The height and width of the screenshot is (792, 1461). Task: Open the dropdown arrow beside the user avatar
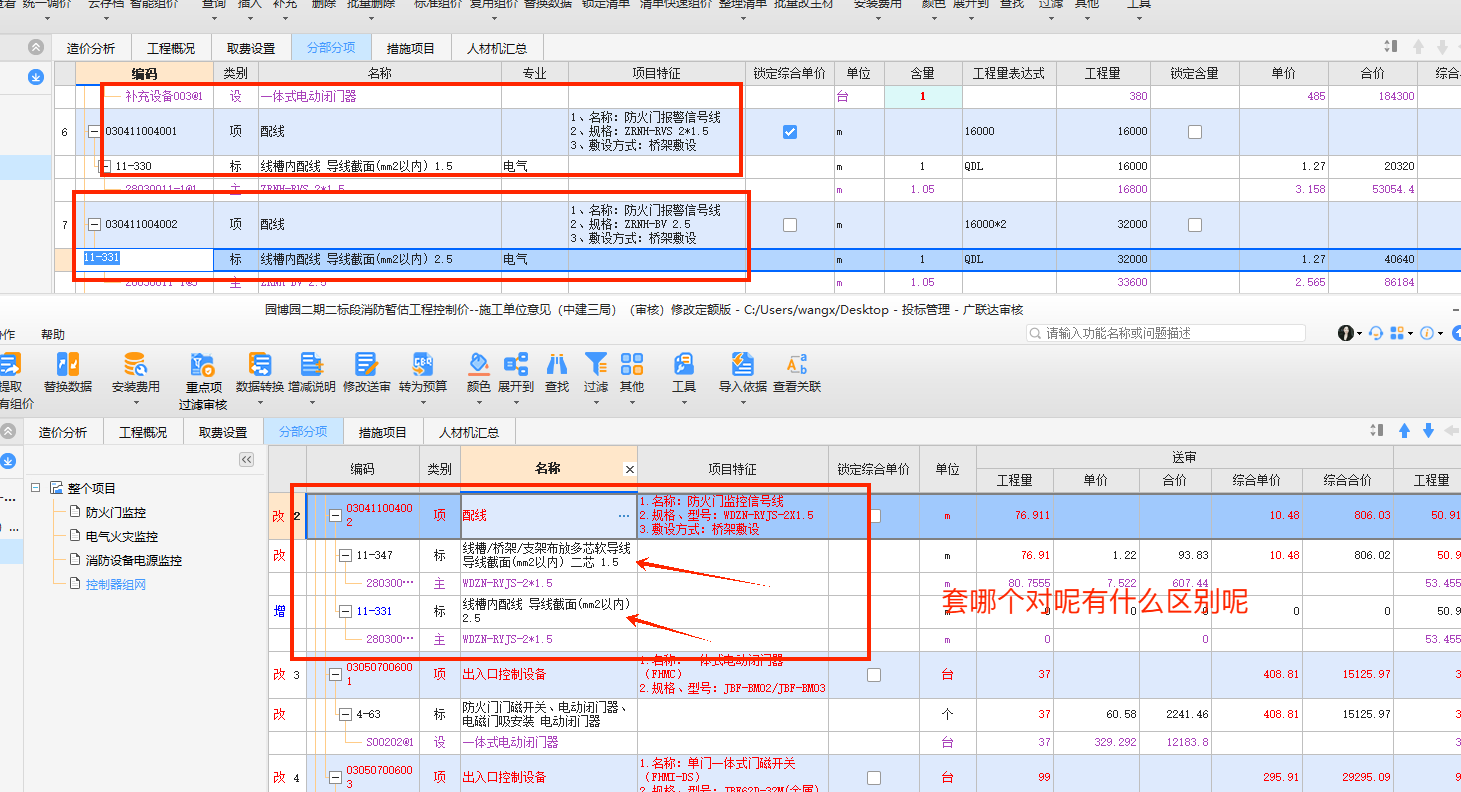pyautogui.click(x=1360, y=334)
